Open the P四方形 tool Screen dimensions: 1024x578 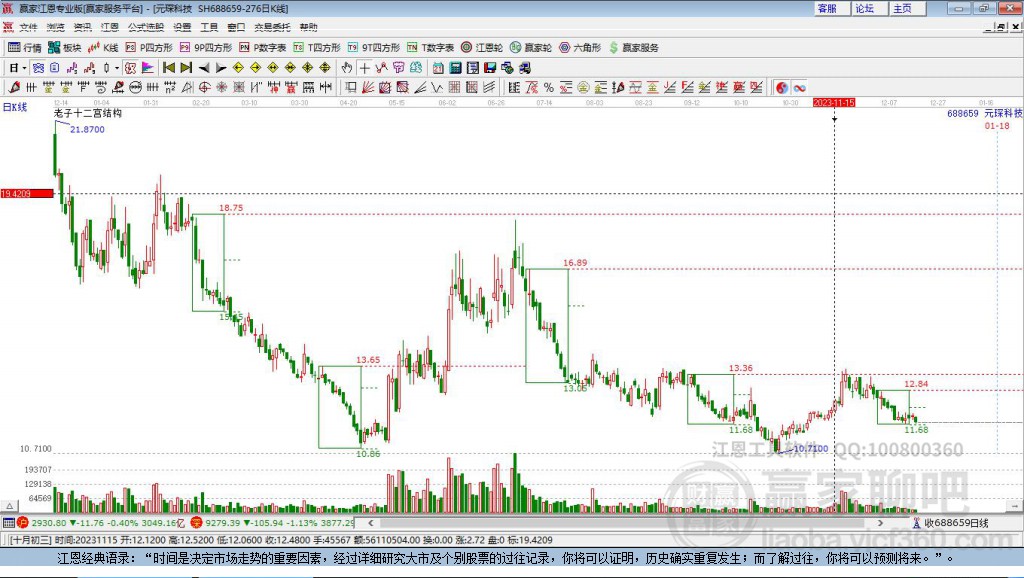click(149, 48)
